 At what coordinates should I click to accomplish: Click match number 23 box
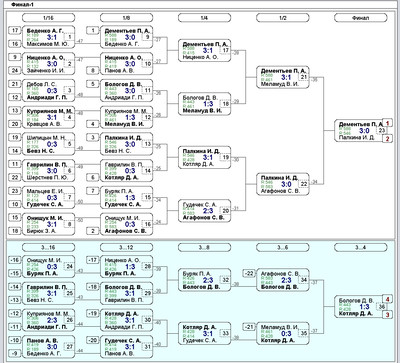382,131
